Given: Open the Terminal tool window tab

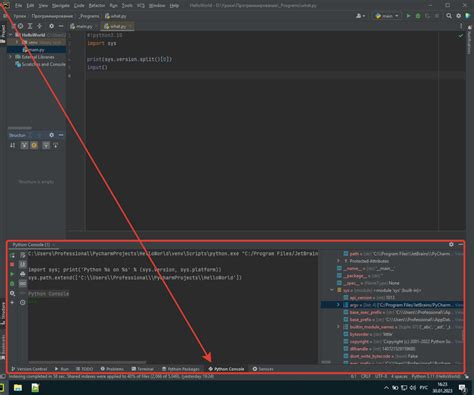Looking at the screenshot, I should click(x=143, y=369).
